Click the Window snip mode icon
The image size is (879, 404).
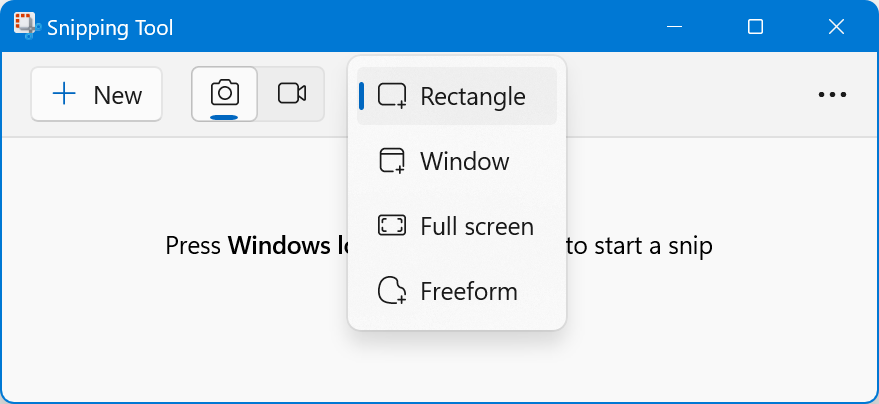(391, 162)
